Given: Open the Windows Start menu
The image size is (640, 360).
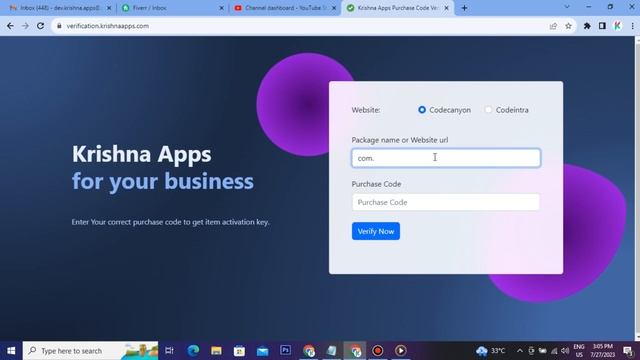Looking at the screenshot, I should click(11, 351).
